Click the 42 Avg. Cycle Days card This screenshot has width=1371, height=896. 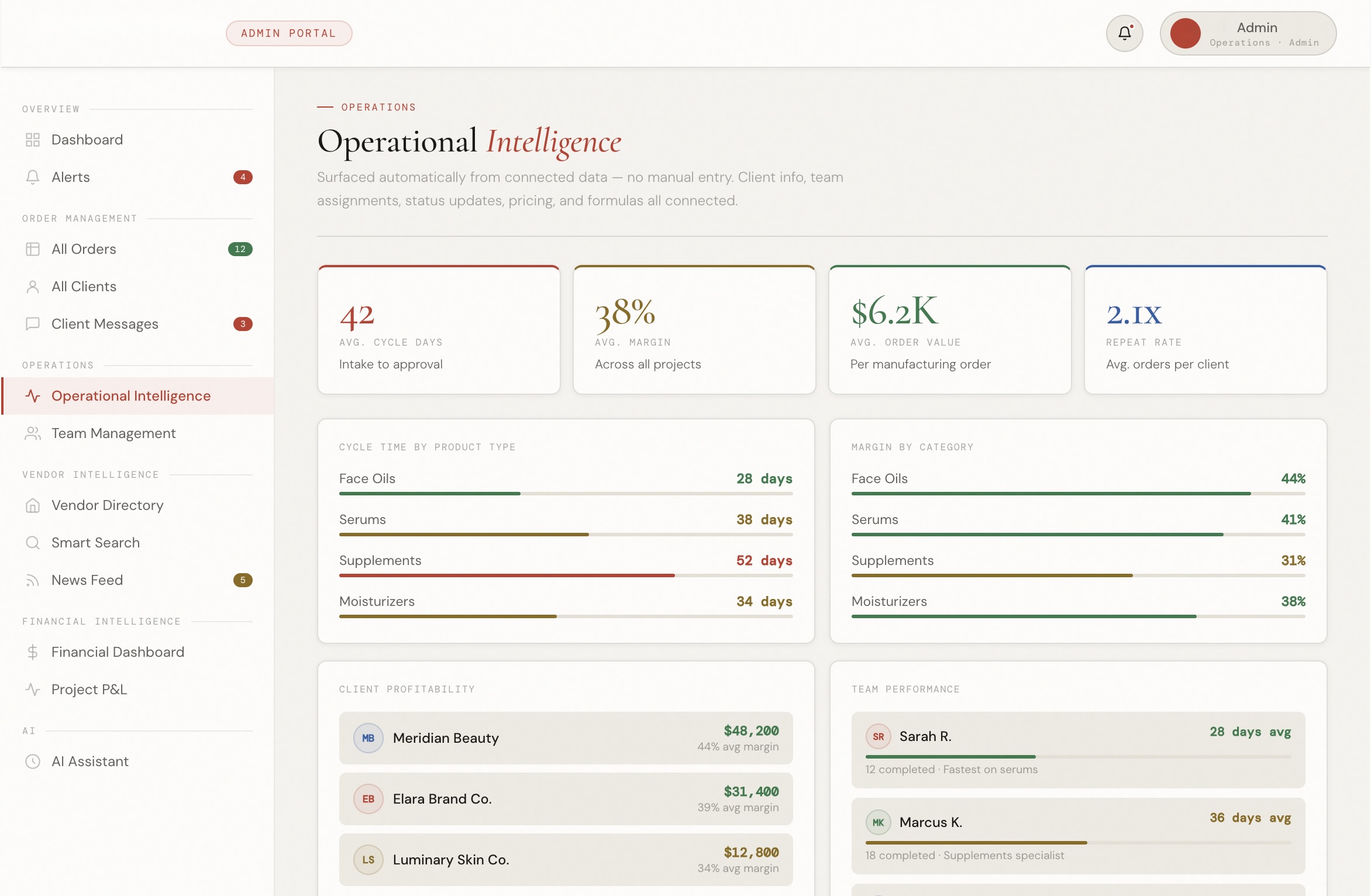click(x=439, y=330)
